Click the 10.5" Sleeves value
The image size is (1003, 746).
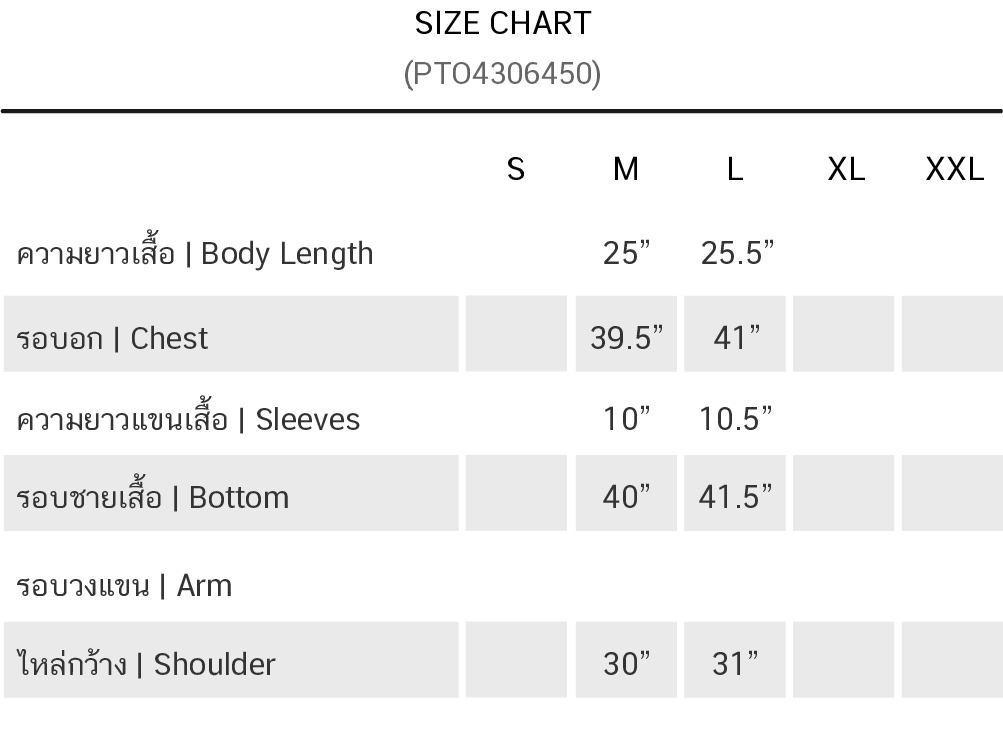[x=736, y=419]
